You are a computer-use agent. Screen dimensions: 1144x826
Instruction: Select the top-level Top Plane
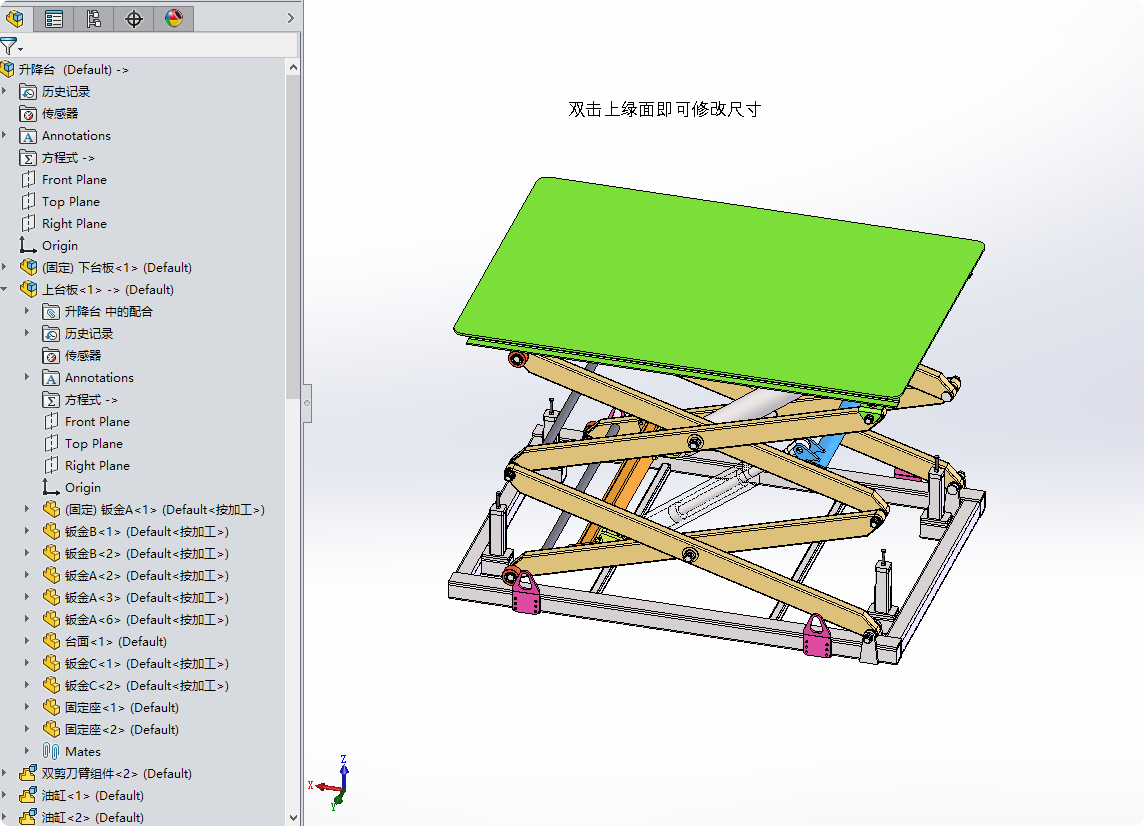pyautogui.click(x=71, y=201)
